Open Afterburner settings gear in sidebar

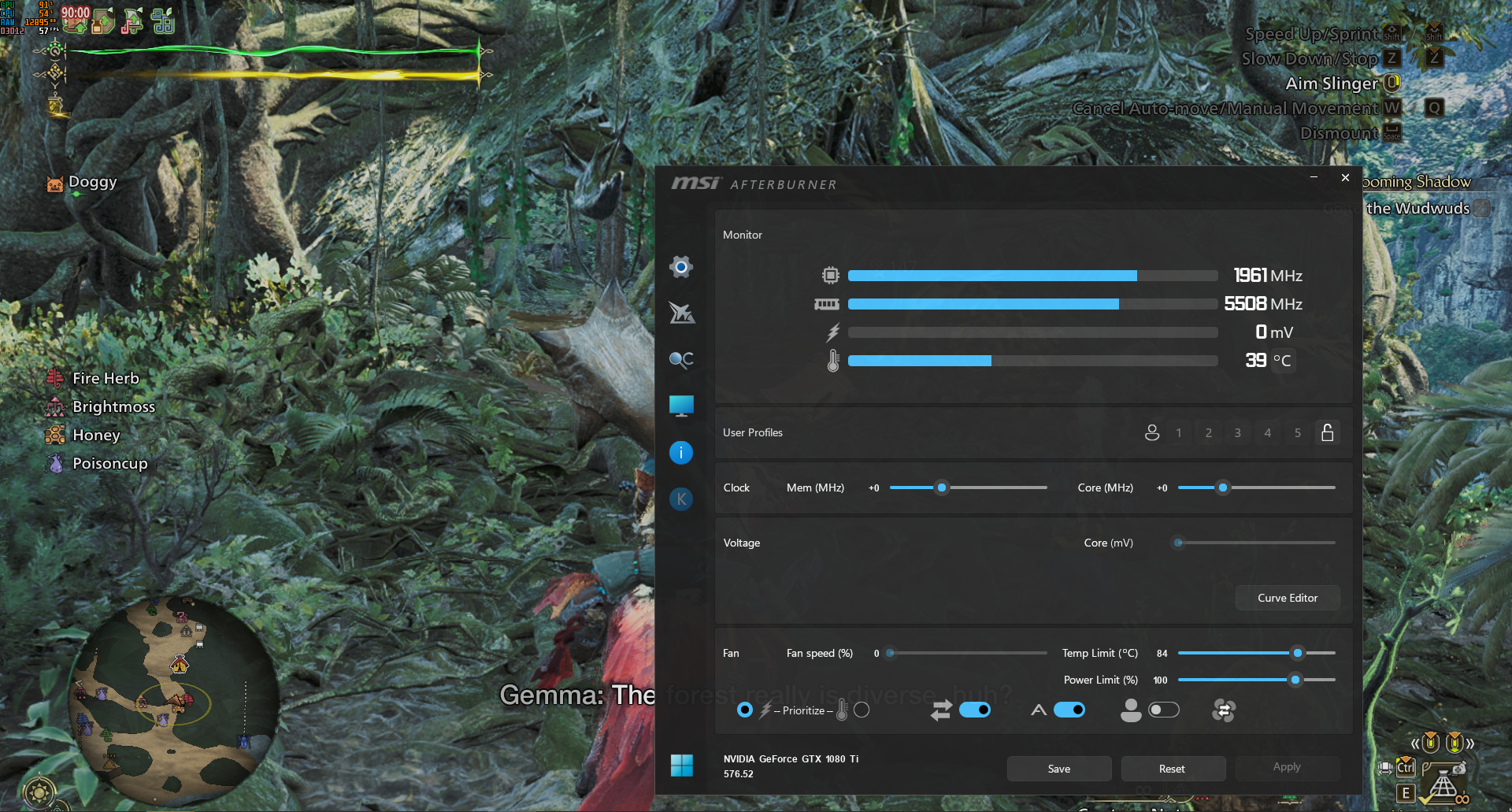[681, 267]
